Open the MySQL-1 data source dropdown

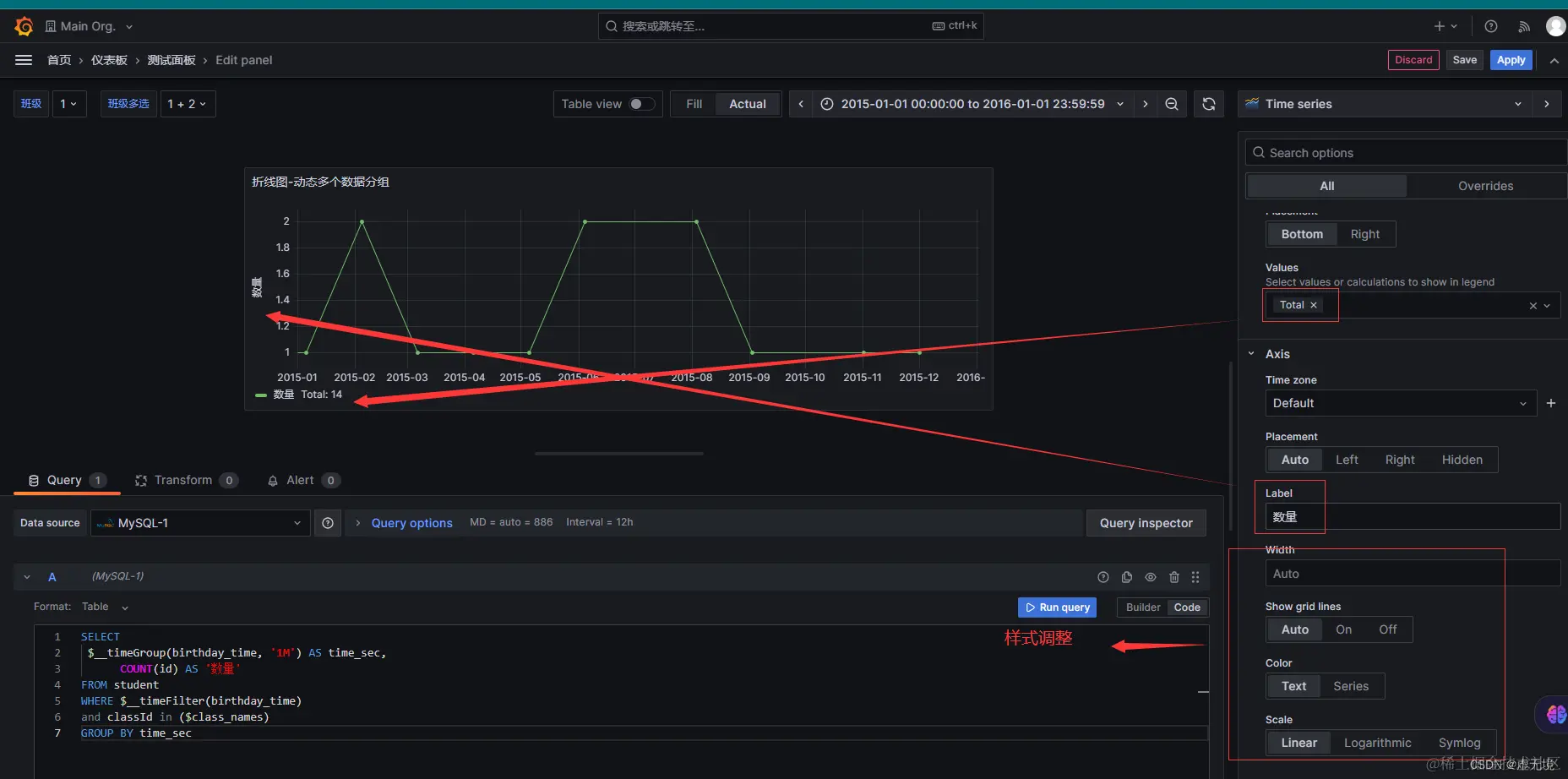(200, 523)
